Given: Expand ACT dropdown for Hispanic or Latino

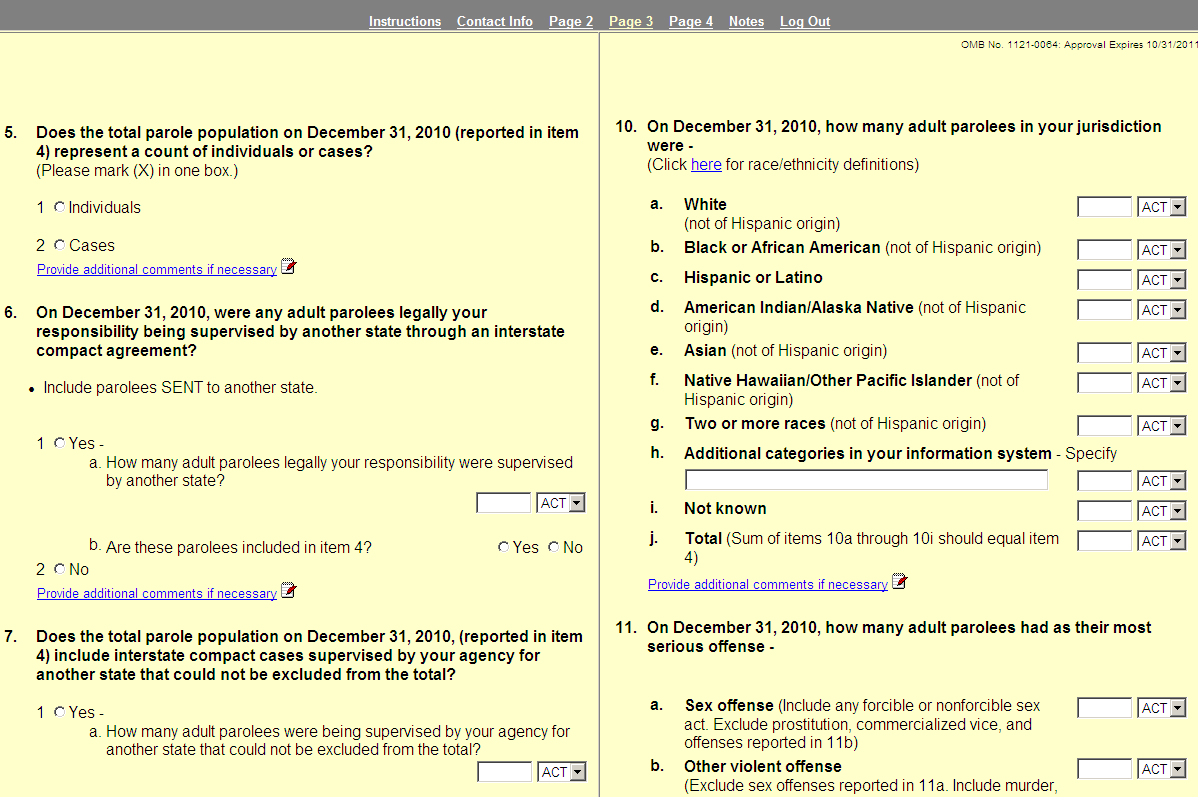Looking at the screenshot, I should point(1162,280).
